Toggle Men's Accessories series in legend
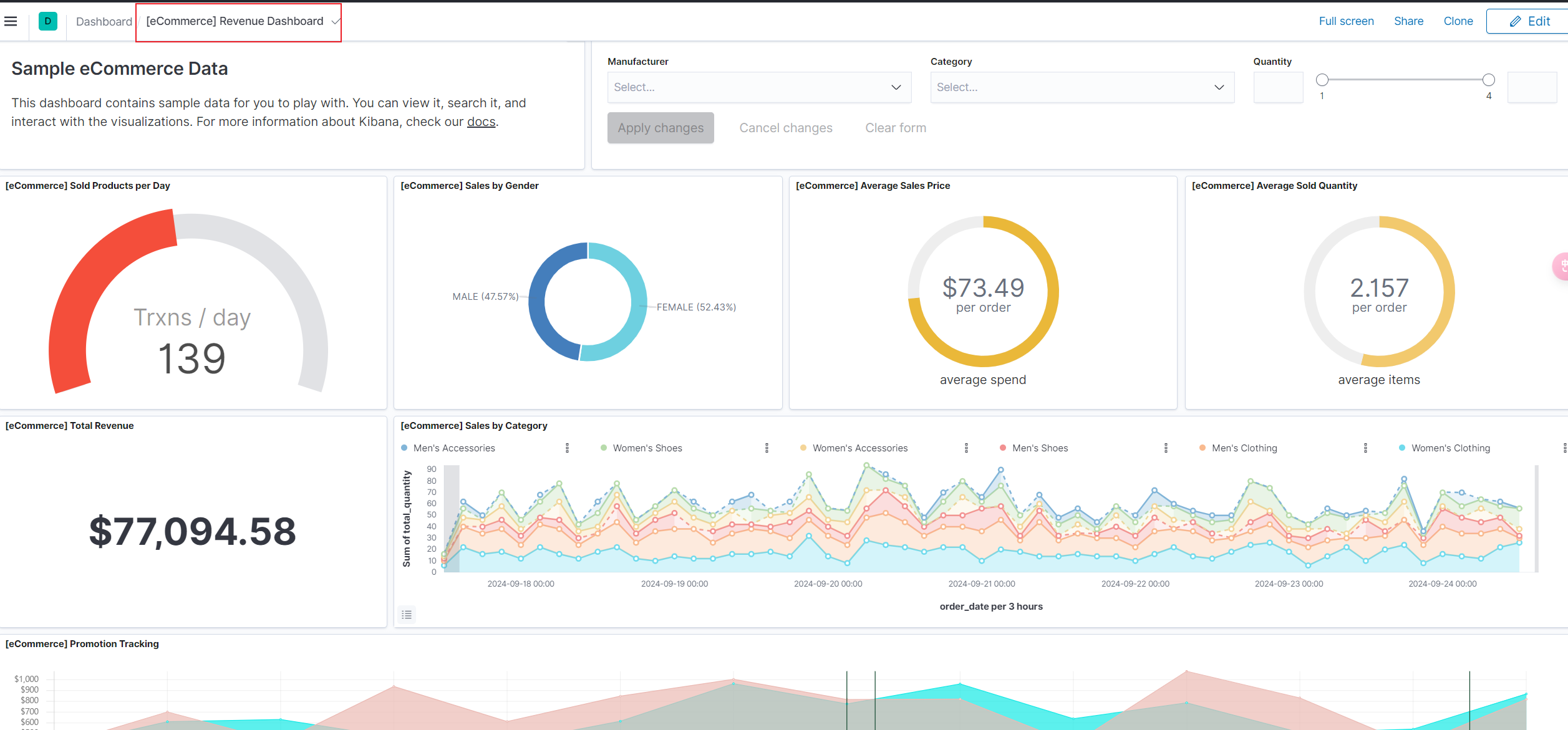The image size is (1568, 730). [453, 448]
